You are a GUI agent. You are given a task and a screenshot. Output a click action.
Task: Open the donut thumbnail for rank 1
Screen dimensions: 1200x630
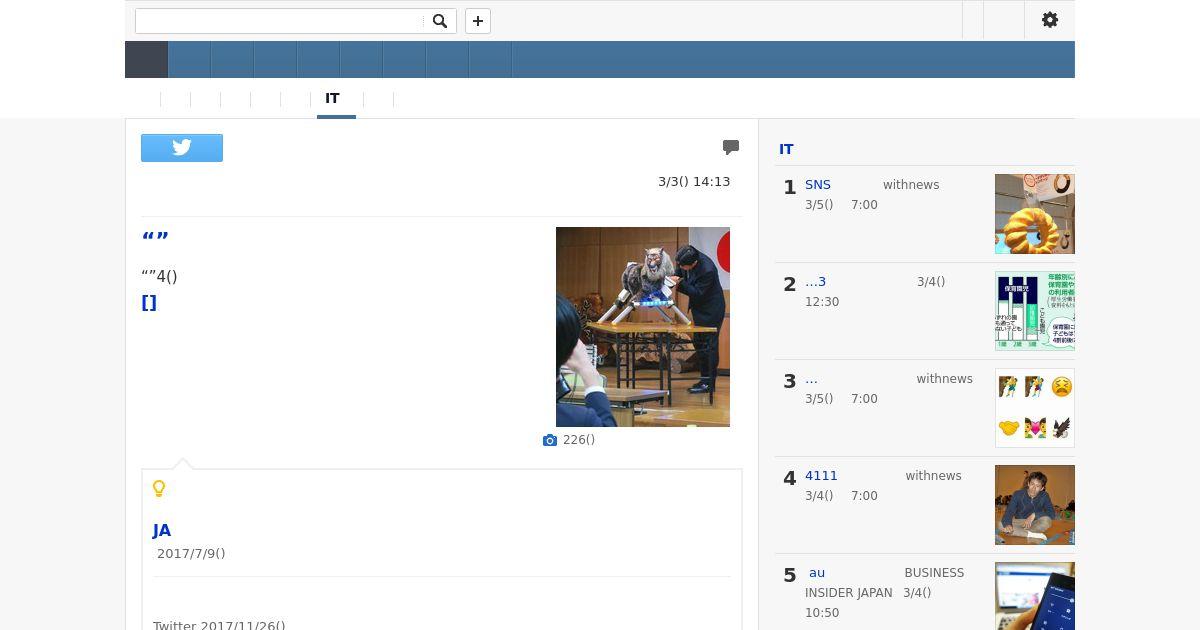point(1035,214)
